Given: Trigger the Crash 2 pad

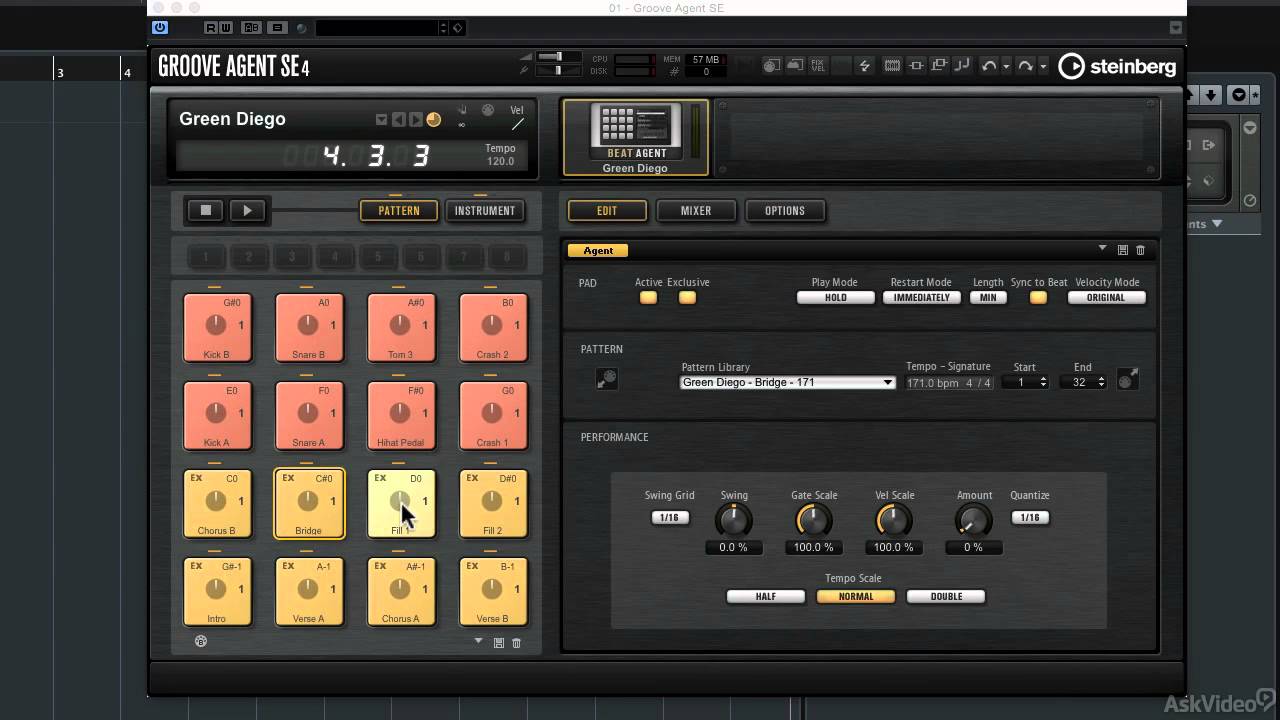Looking at the screenshot, I should (493, 327).
